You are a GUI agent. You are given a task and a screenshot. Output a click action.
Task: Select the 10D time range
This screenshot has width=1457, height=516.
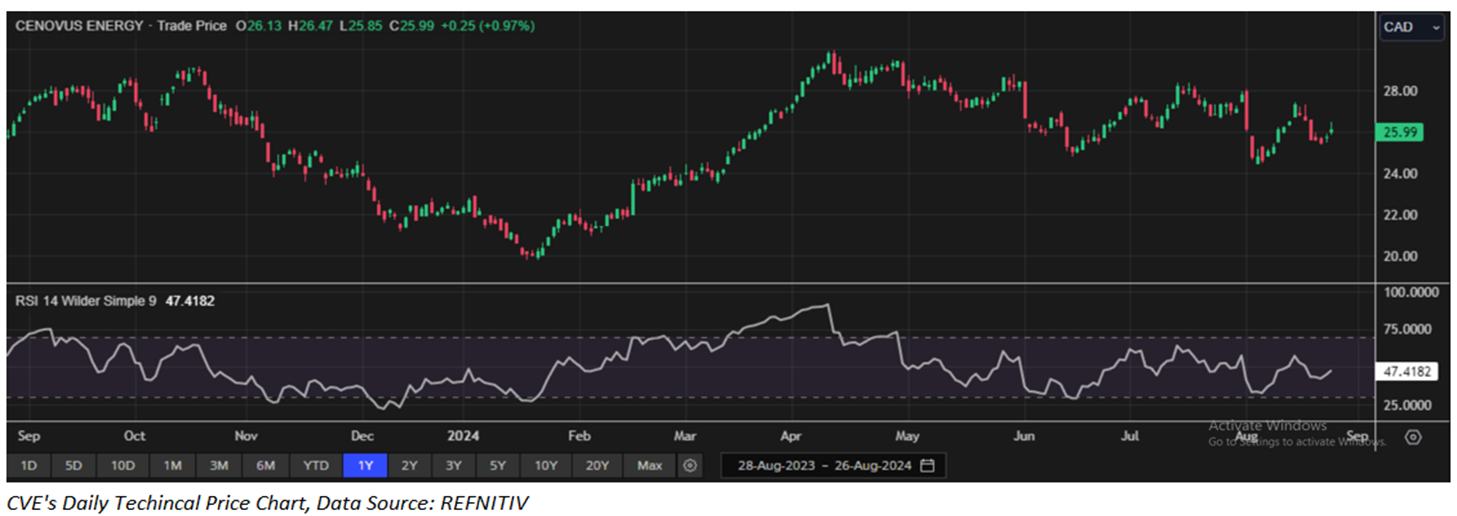click(x=122, y=466)
